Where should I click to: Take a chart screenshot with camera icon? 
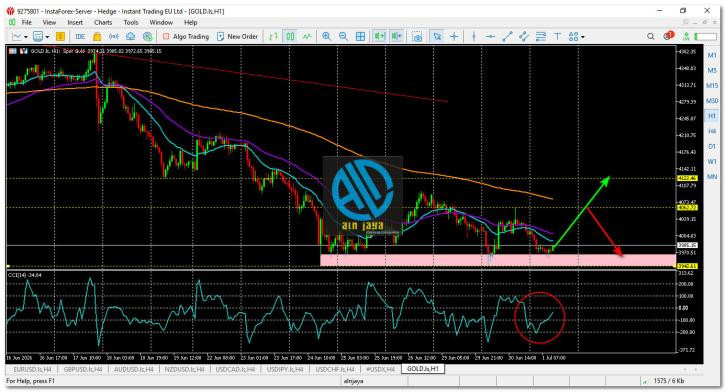(418, 37)
